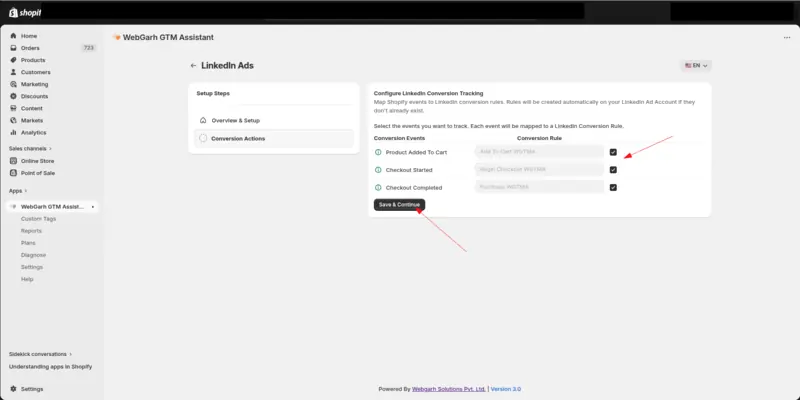Open Help in app submenu
The width and height of the screenshot is (800, 400).
(x=27, y=279)
